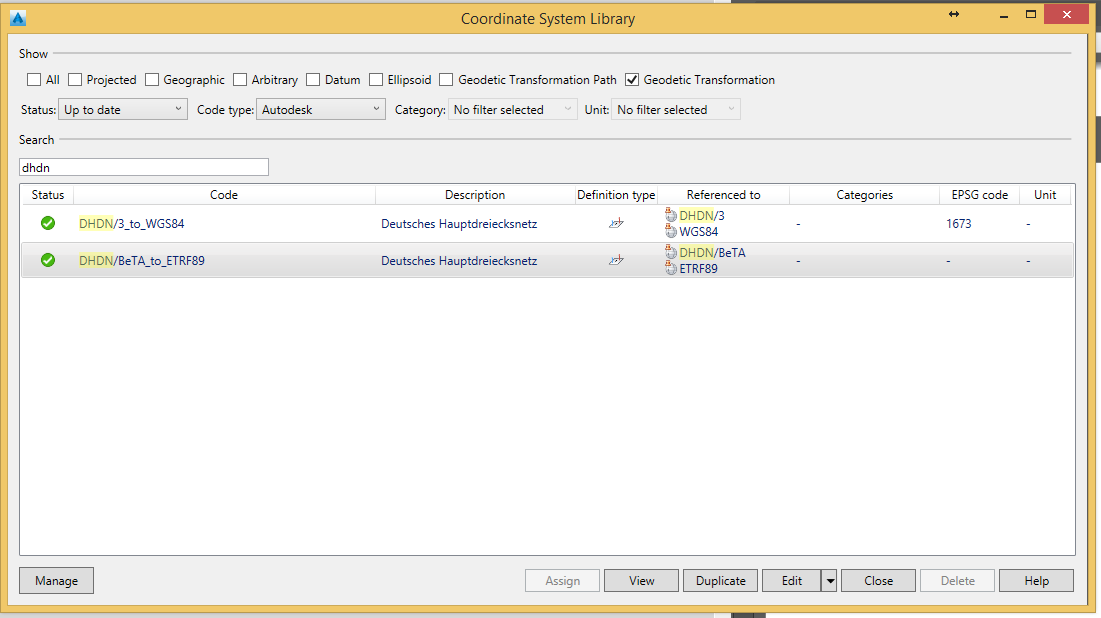Sort by the Code column header
1101x618 pixels.
click(224, 195)
